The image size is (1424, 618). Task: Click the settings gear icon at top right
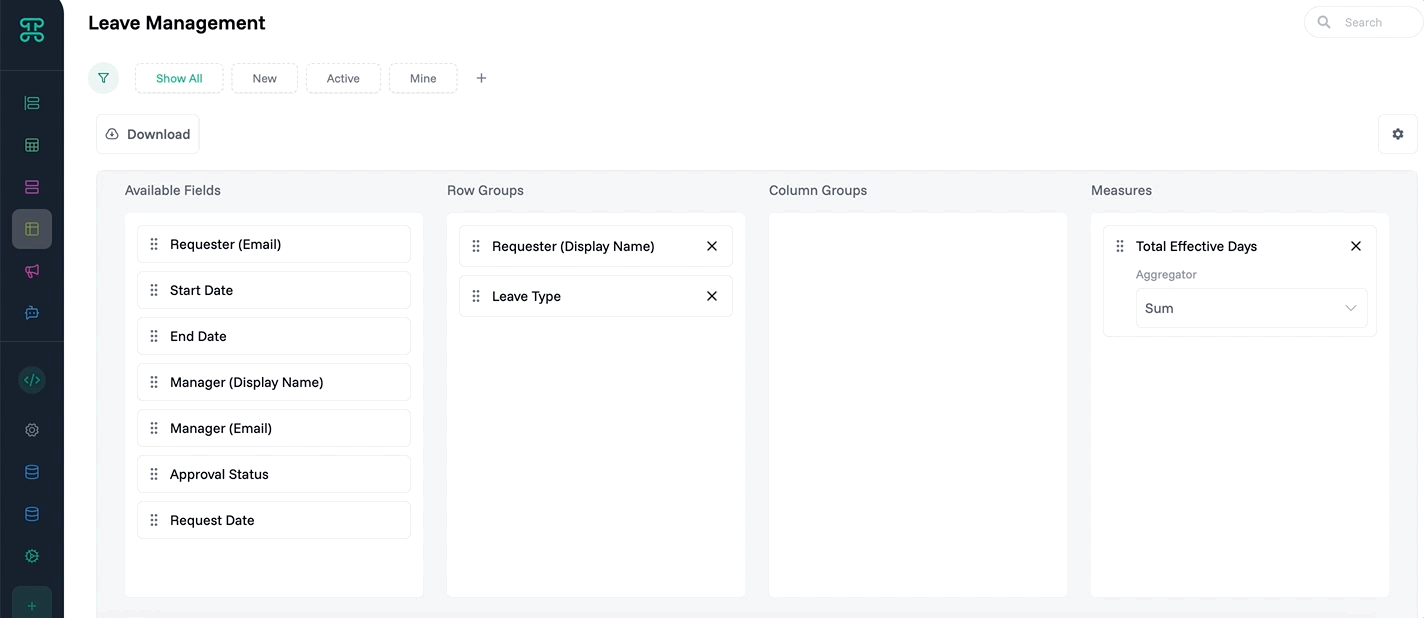point(1397,134)
